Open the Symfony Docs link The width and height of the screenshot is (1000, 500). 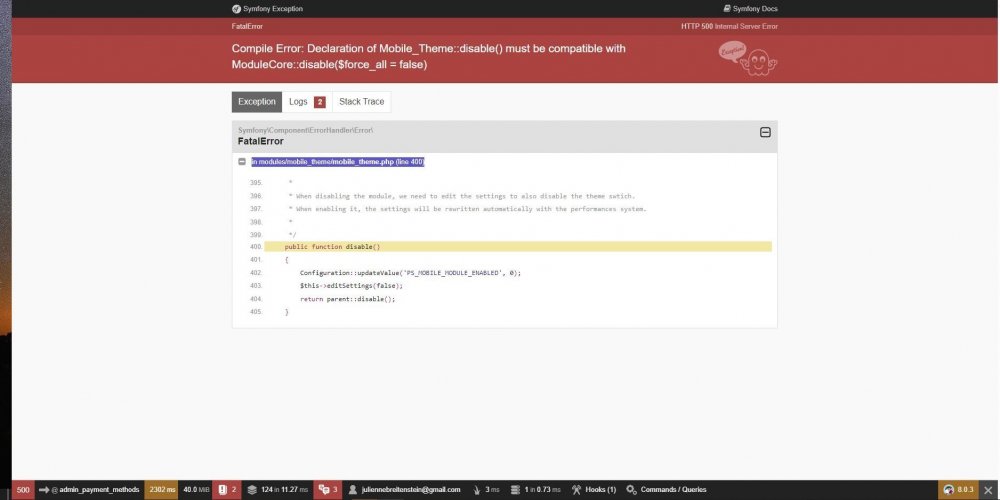coord(750,9)
